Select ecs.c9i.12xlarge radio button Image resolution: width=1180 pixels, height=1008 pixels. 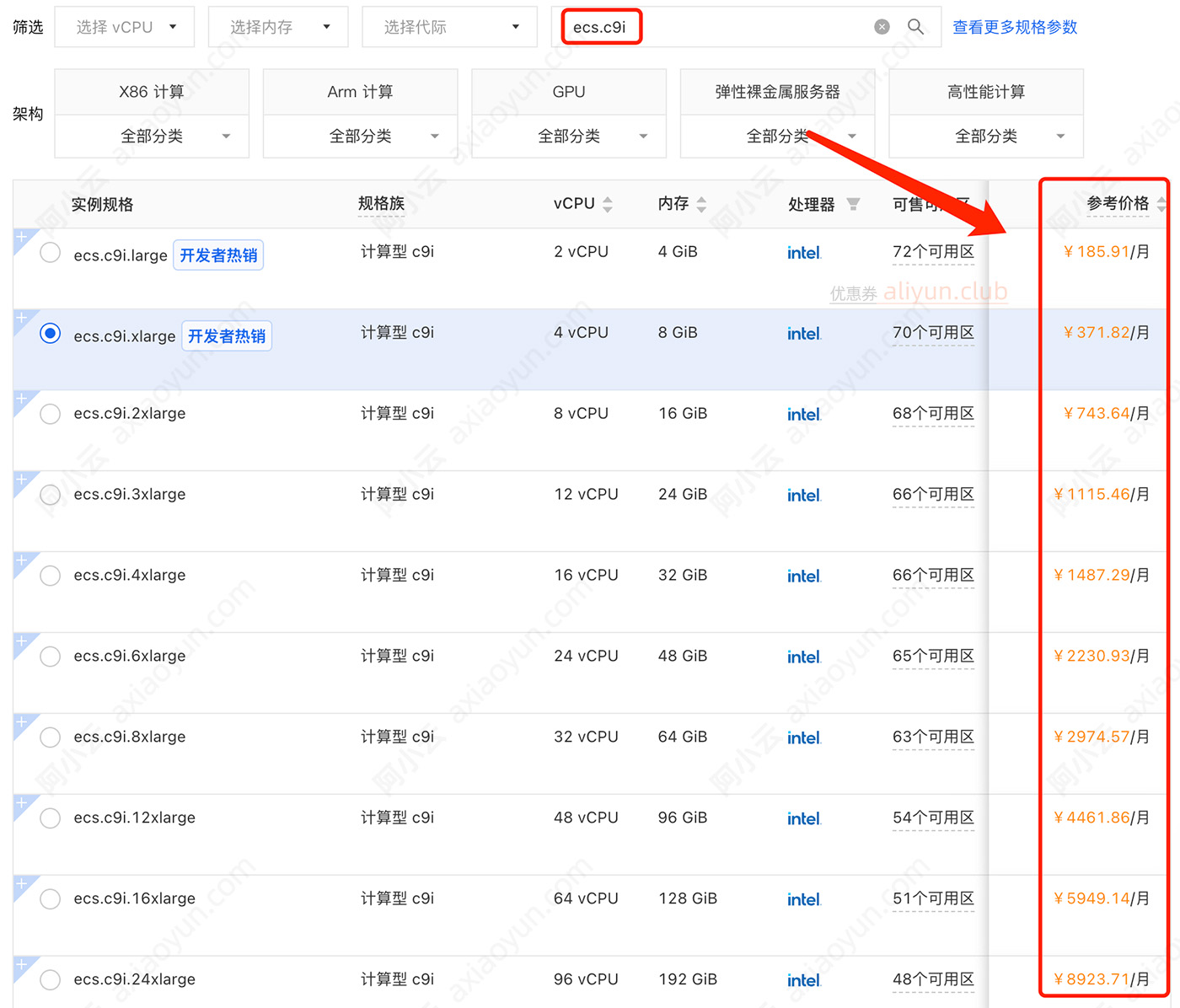click(x=51, y=818)
